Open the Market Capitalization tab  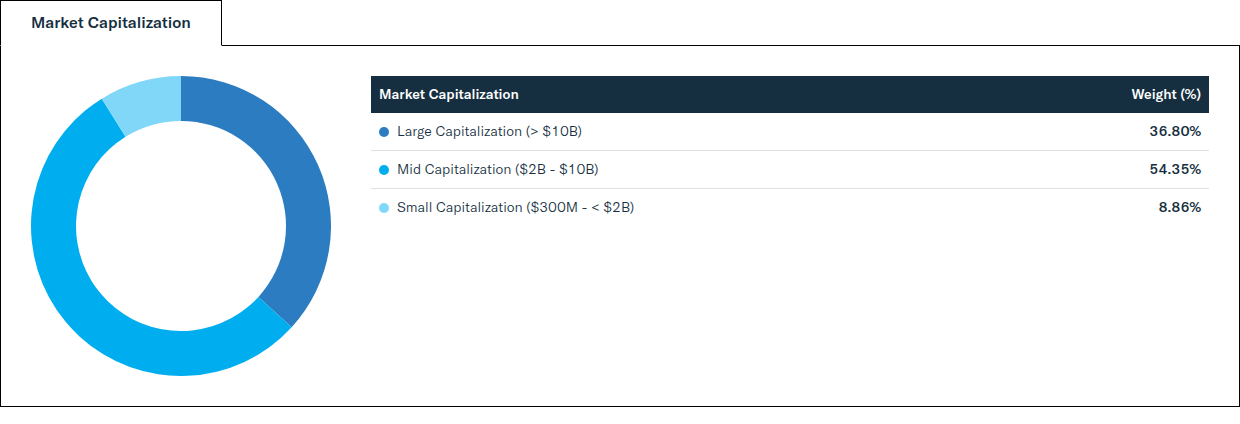111,23
